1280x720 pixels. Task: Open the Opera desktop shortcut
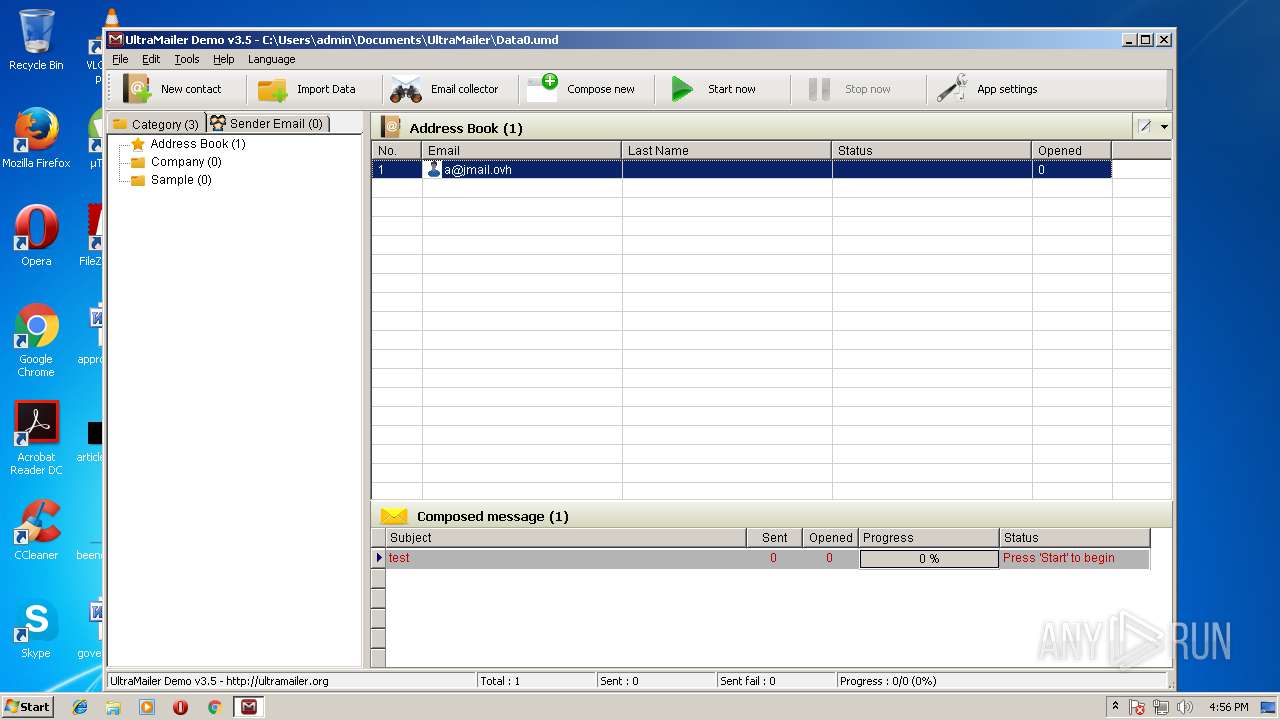point(36,236)
